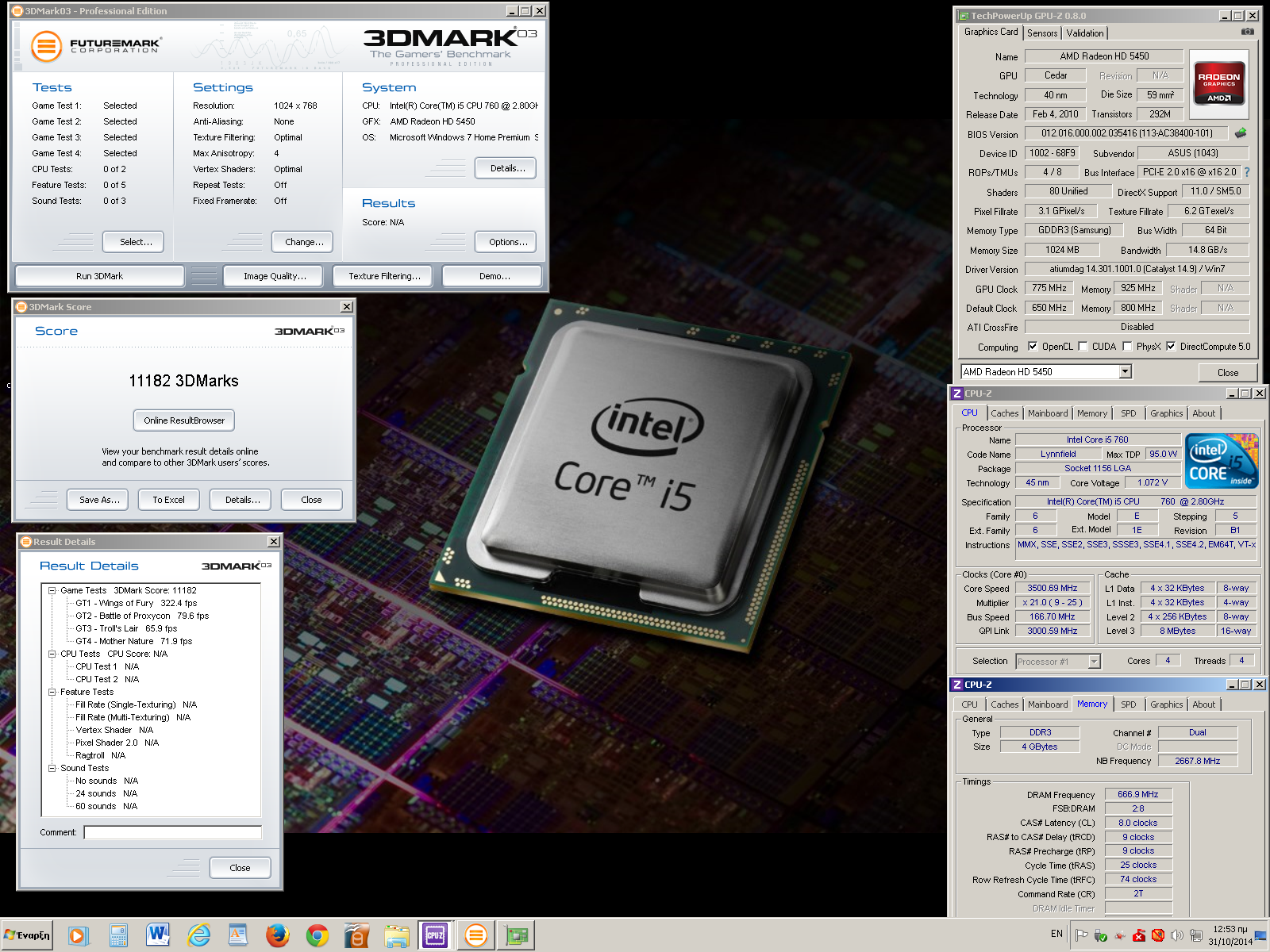
Task: Open Windows Media Player from the taskbar
Action: pyautogui.click(x=78, y=936)
